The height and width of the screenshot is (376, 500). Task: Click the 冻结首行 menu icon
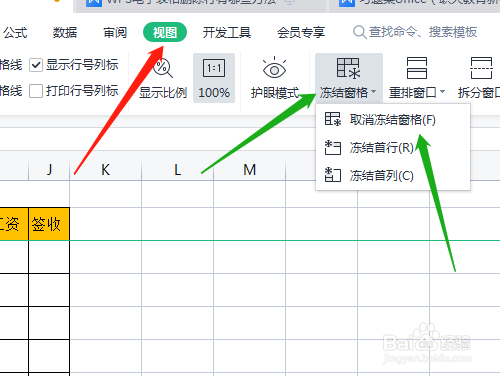tap(333, 147)
